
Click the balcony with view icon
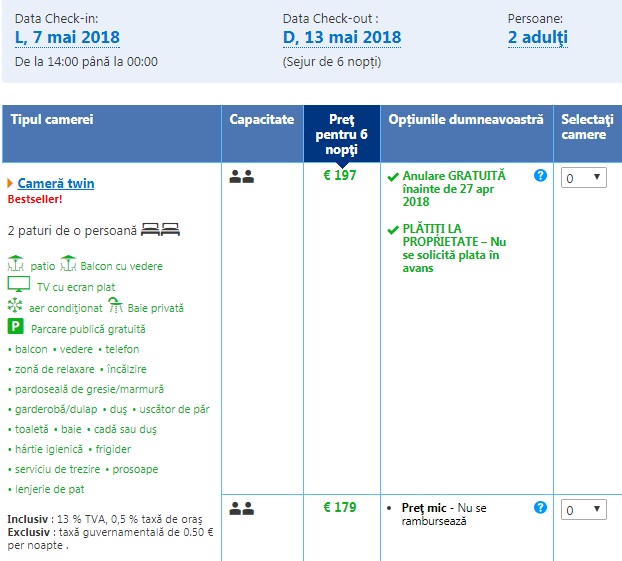click(68, 265)
